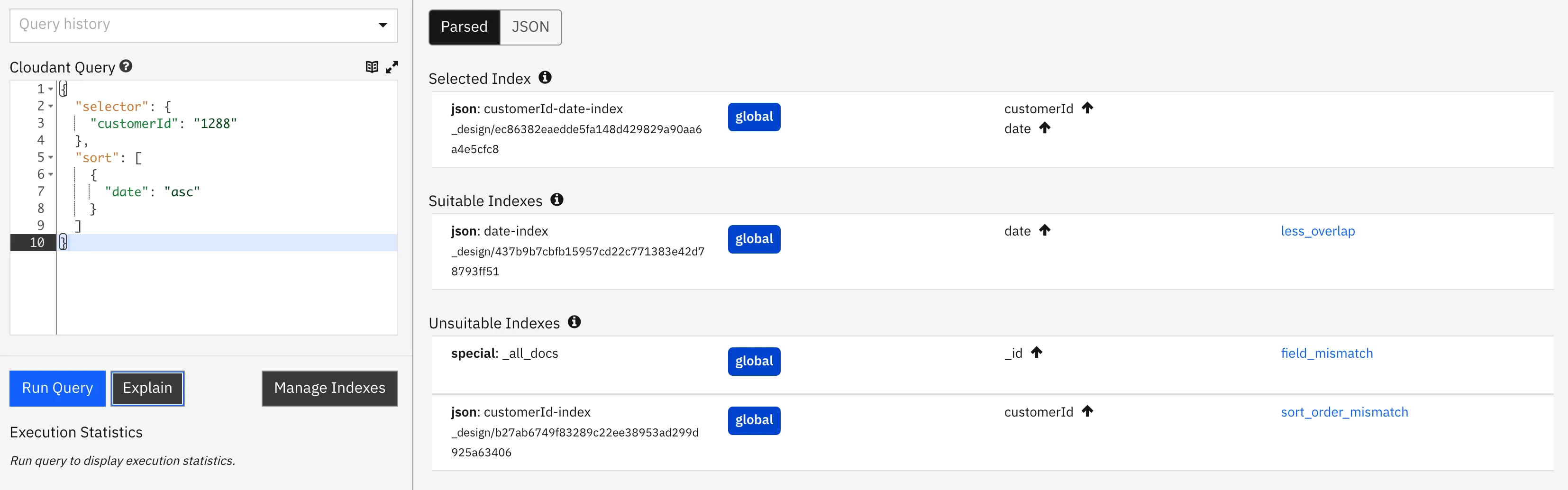Click the Suitable Indexes info icon

[557, 200]
